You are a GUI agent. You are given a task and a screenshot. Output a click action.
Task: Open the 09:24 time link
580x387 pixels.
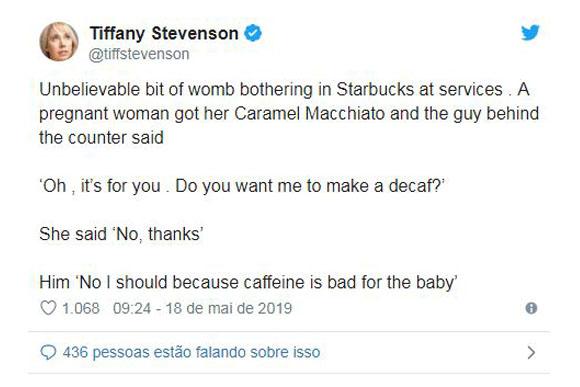pos(132,308)
